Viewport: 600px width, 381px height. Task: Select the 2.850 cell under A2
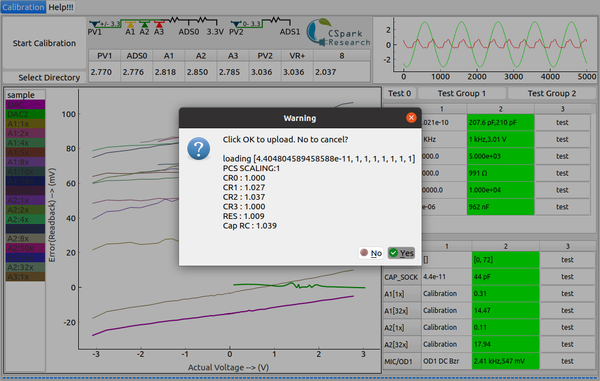tap(201, 72)
